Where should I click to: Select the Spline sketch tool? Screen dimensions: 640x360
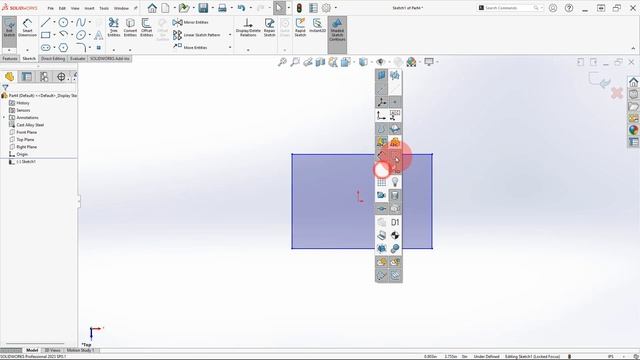(81, 22)
